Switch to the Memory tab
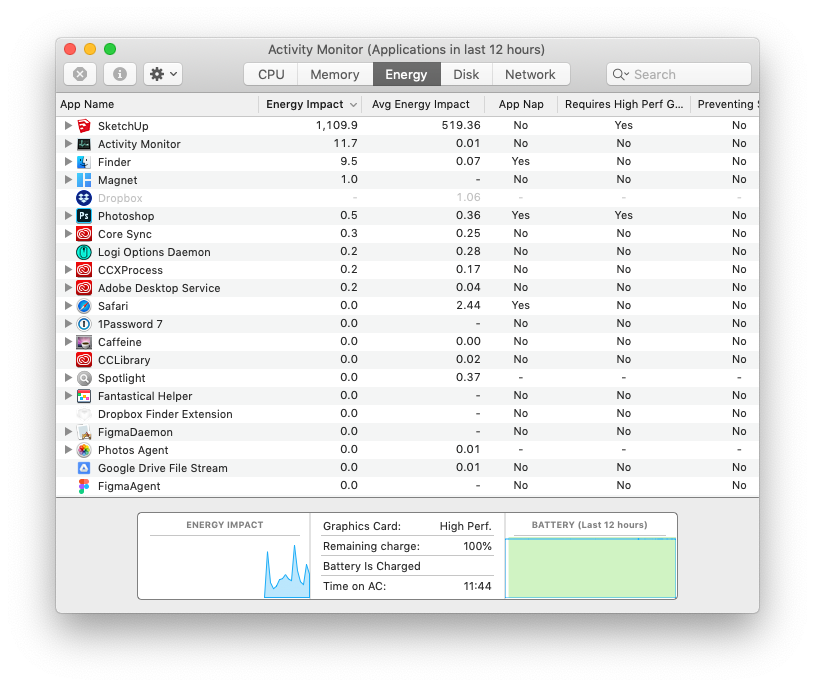 click(335, 74)
